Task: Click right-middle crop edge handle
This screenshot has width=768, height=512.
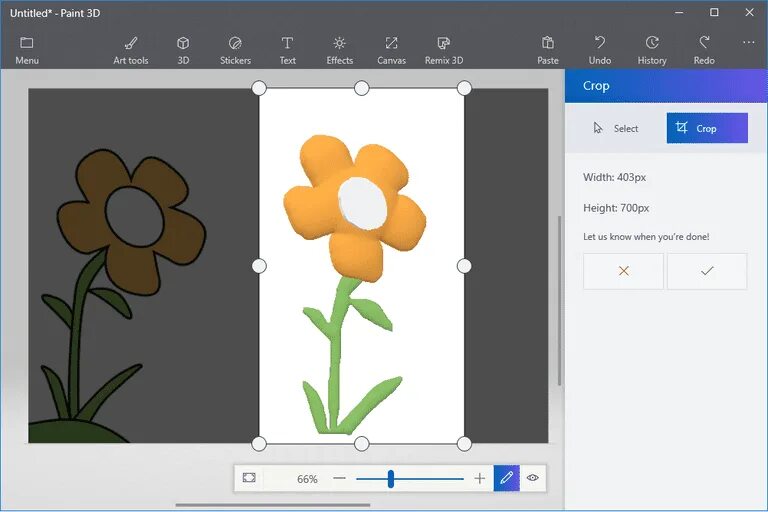Action: coord(464,266)
